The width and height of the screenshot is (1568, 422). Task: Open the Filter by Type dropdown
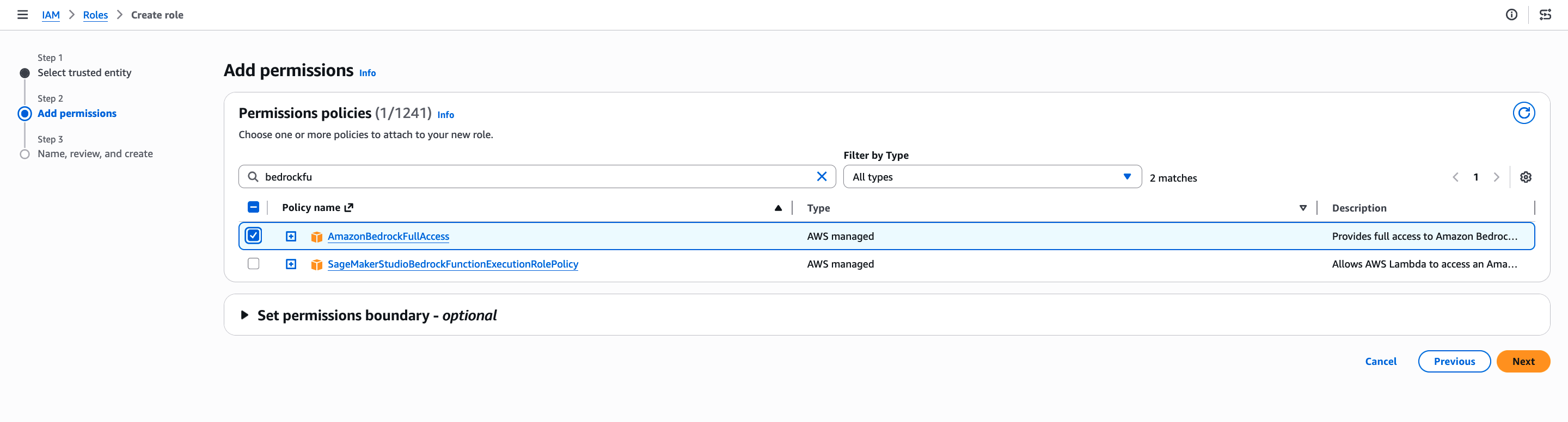[991, 176]
